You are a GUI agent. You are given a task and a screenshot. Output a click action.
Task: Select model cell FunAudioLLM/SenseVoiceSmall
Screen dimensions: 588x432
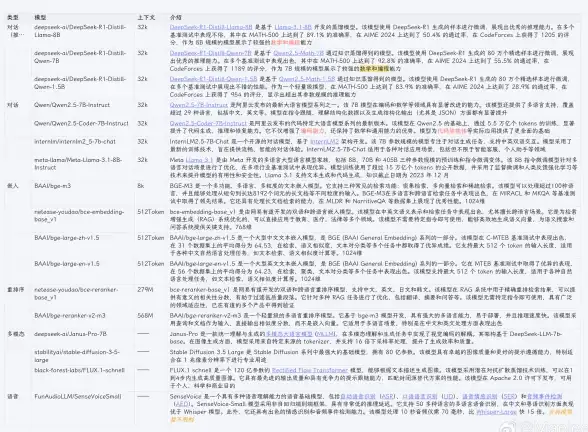click(x=78, y=397)
